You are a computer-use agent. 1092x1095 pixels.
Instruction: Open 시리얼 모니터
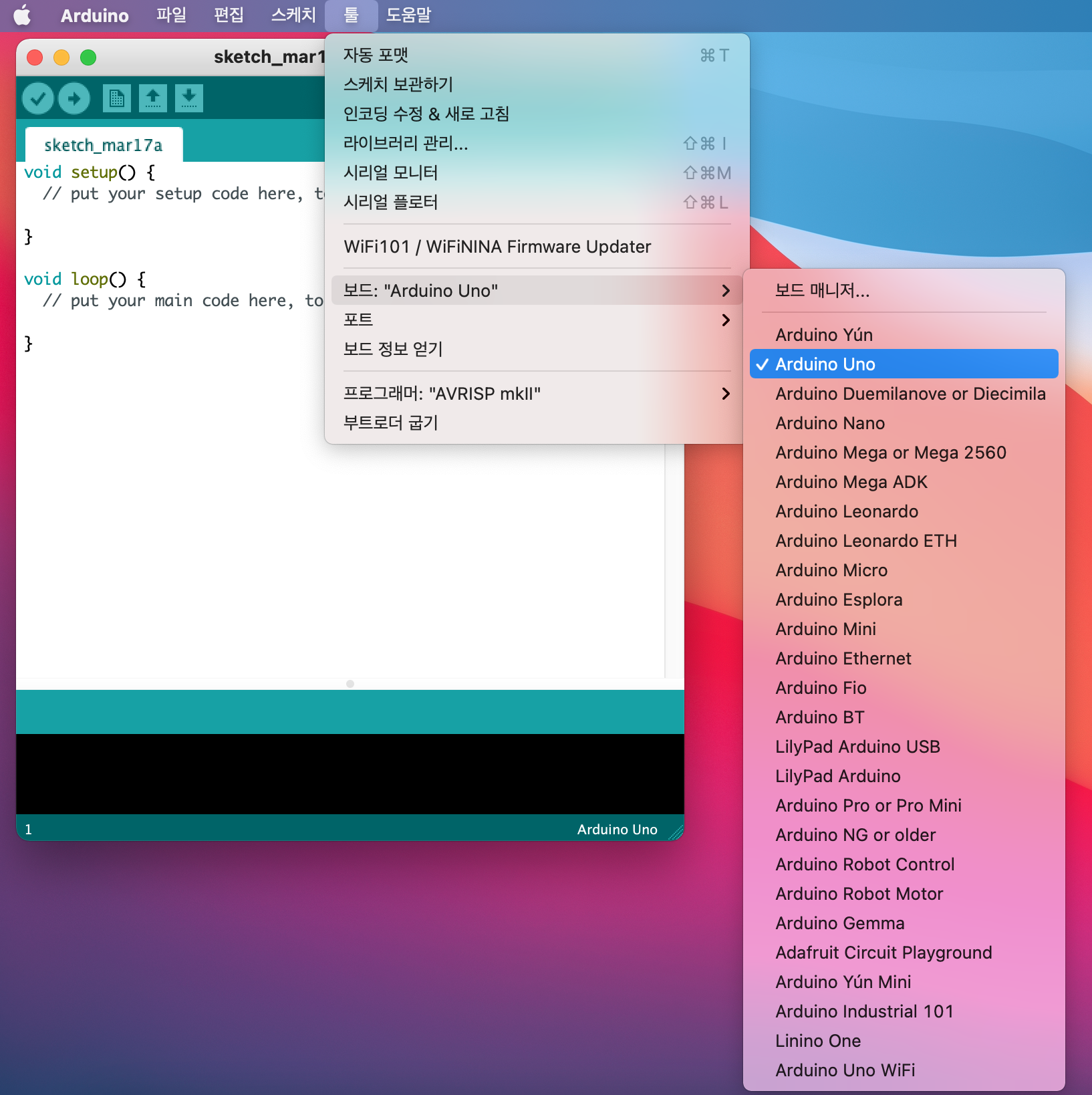tap(537, 172)
